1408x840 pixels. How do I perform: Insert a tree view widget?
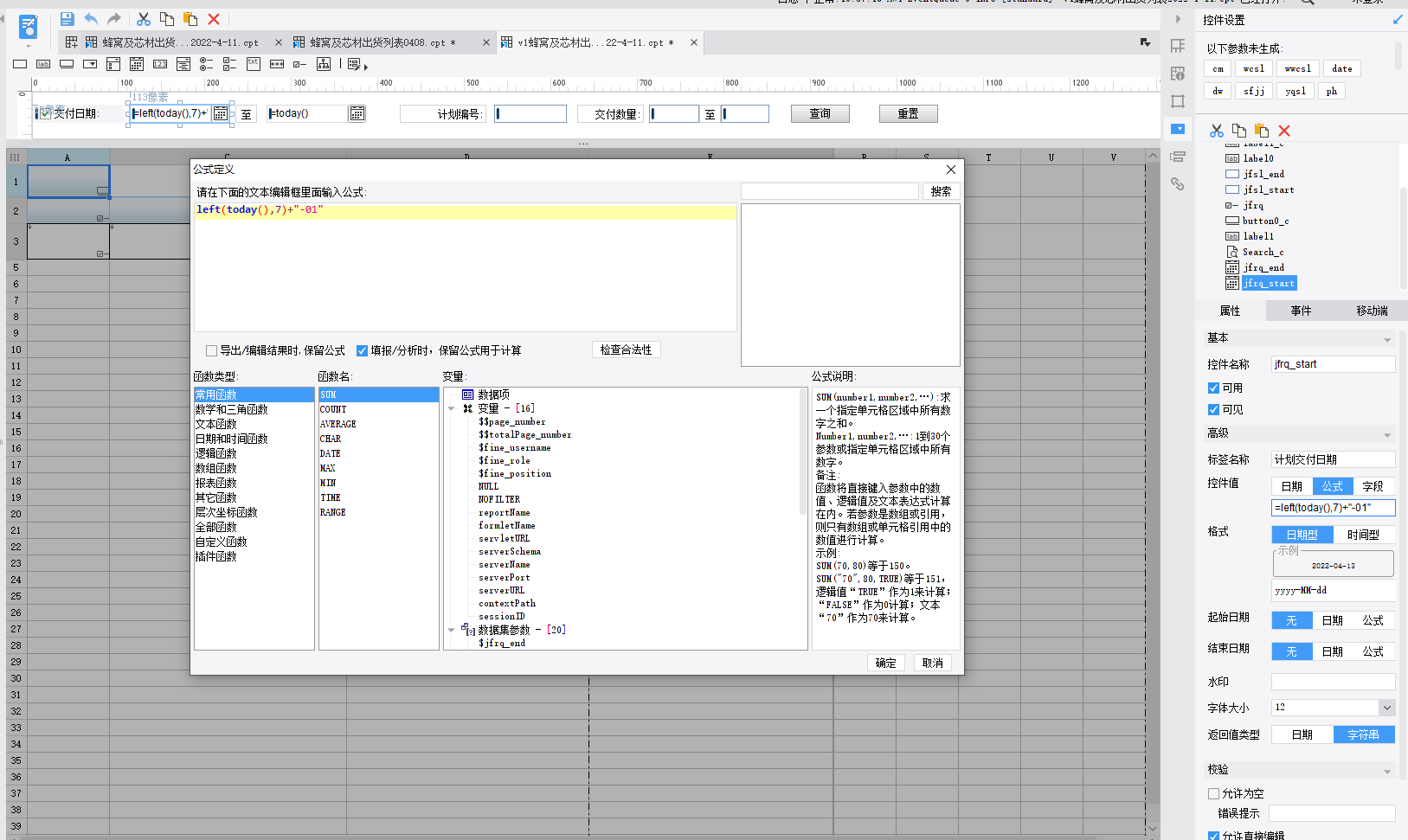pos(324,64)
